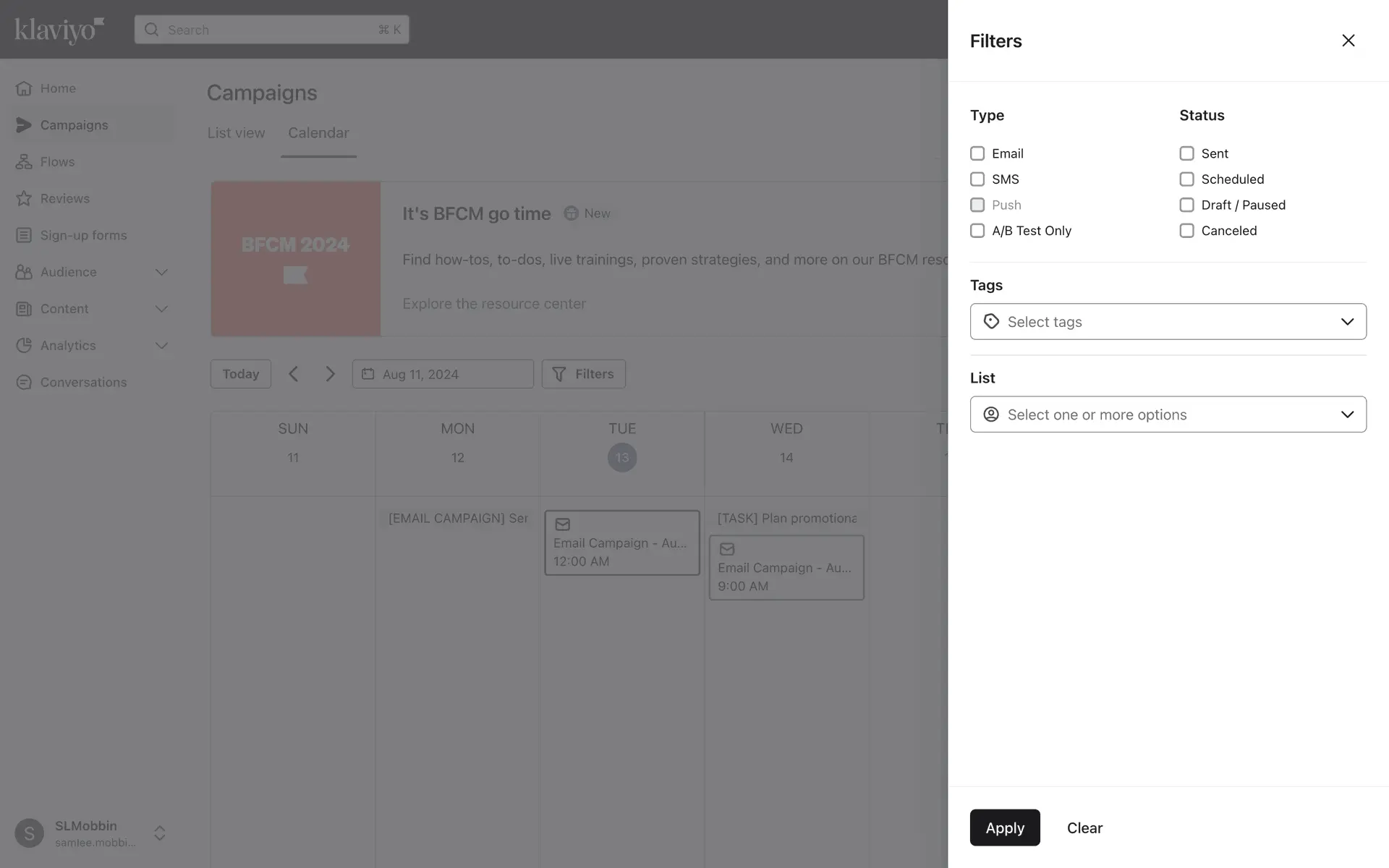Click the Klaviyo logo
The image size is (1389, 868).
tap(59, 30)
